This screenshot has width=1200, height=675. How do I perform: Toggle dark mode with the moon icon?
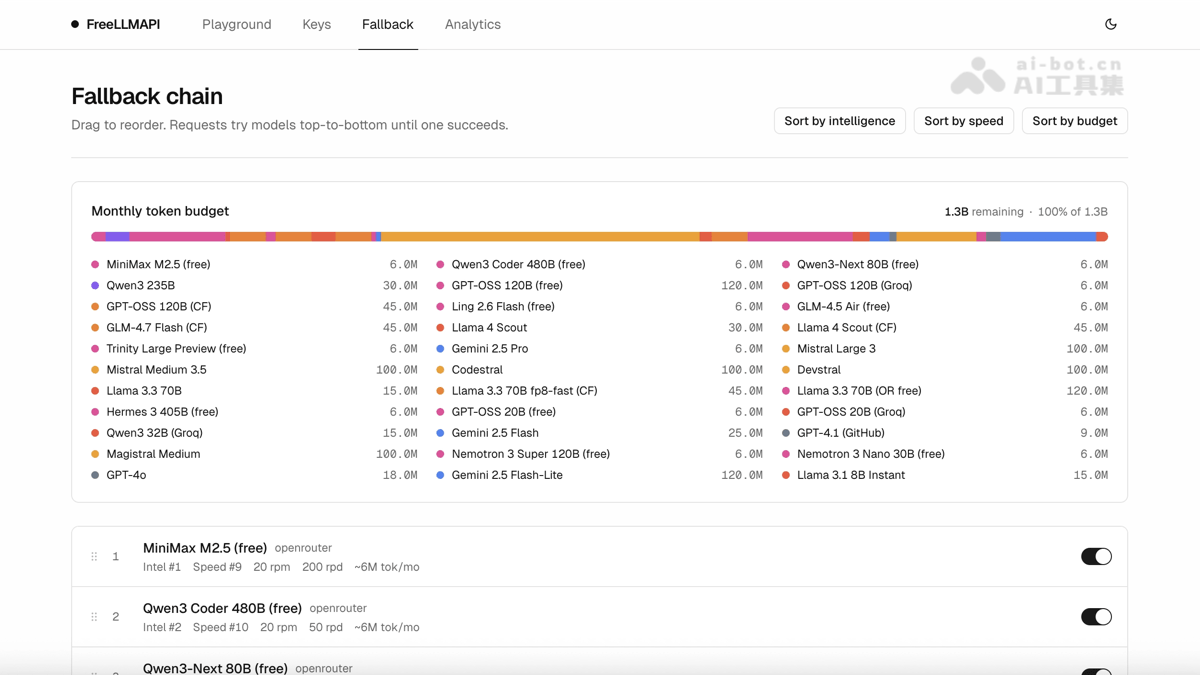[1110, 24]
